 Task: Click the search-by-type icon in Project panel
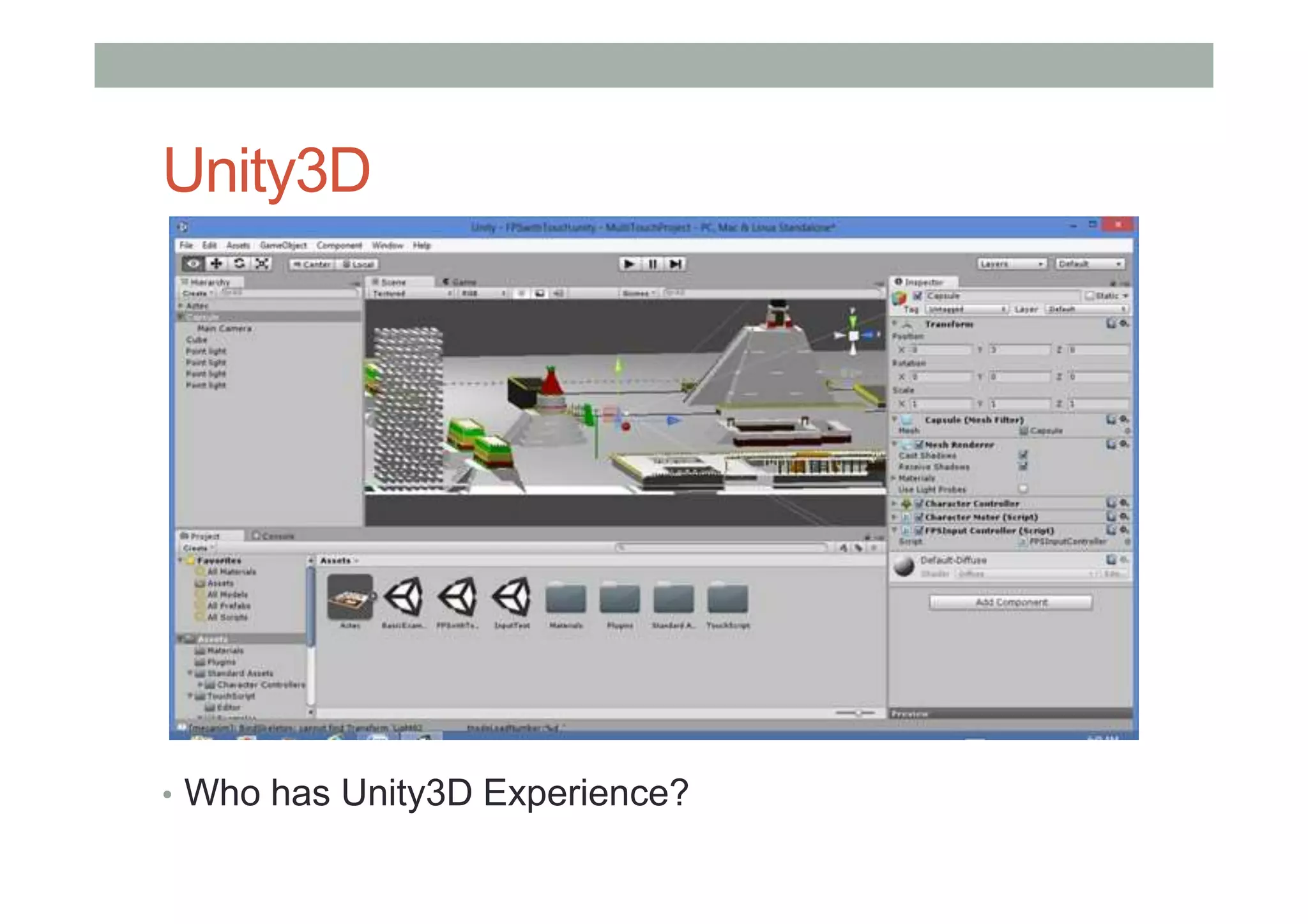point(844,548)
